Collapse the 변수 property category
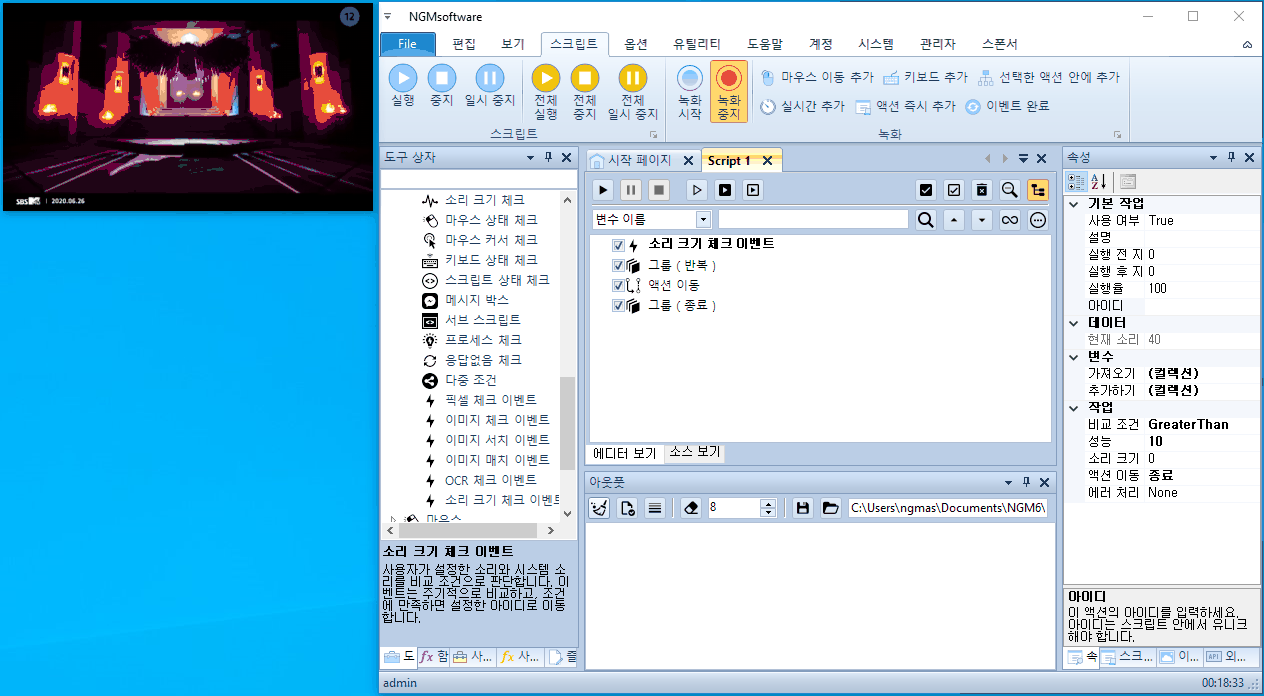1264x696 pixels. [1075, 356]
